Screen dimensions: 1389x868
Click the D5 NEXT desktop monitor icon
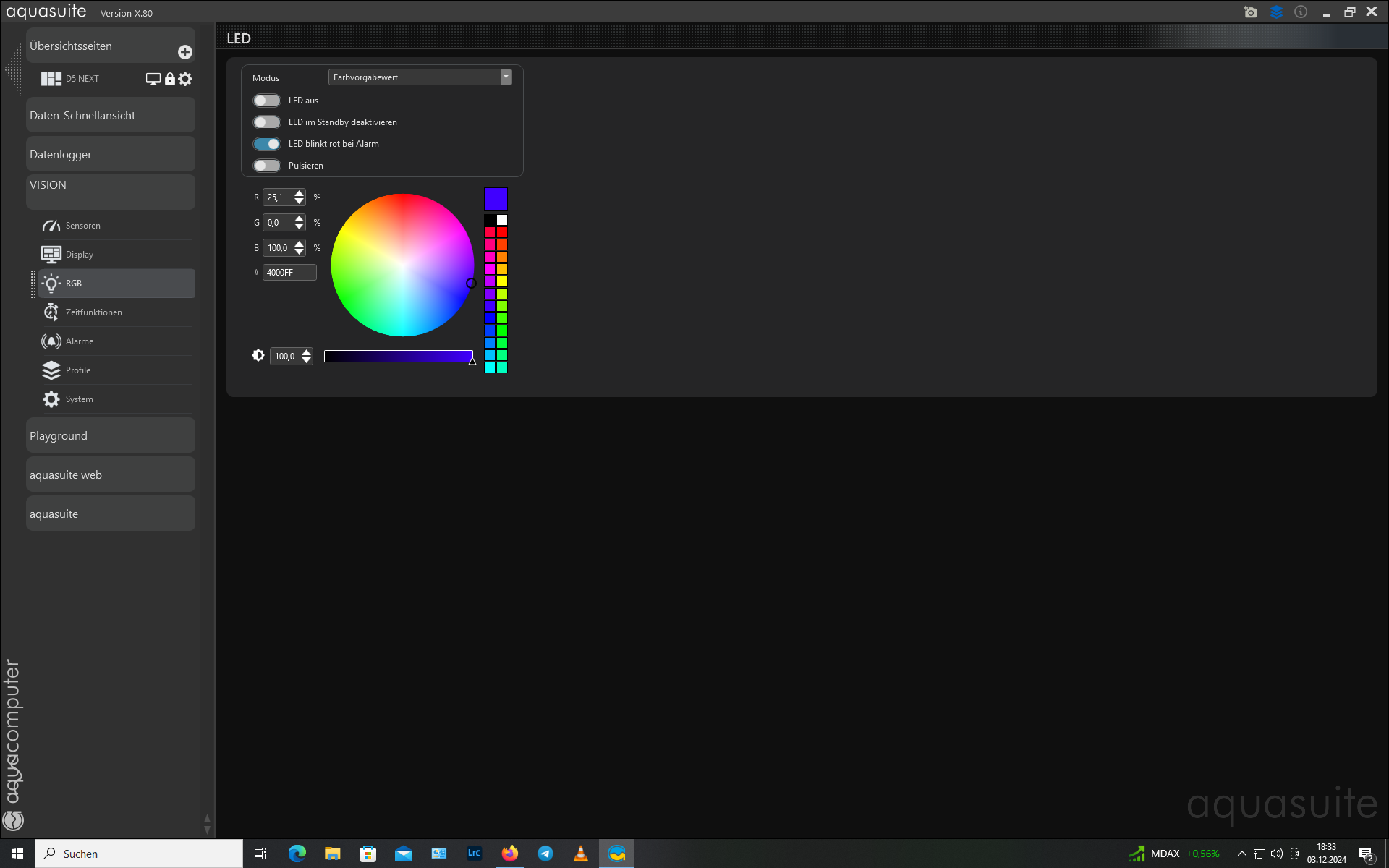(x=153, y=79)
